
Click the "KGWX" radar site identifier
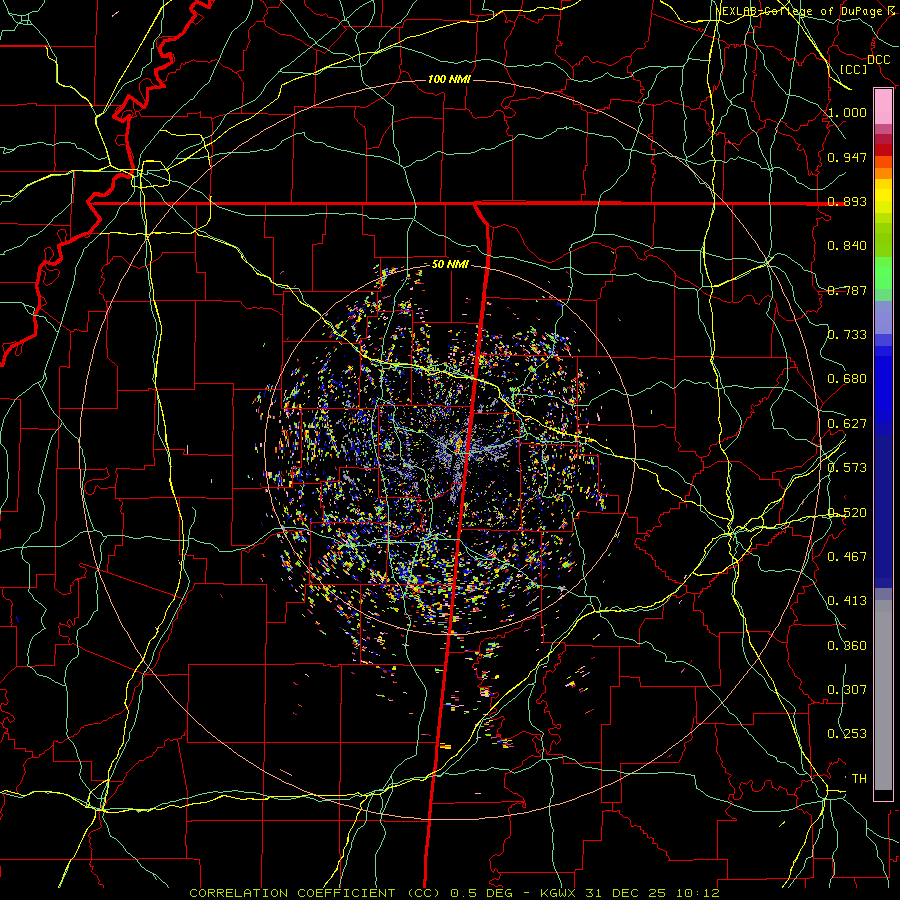coord(559,893)
